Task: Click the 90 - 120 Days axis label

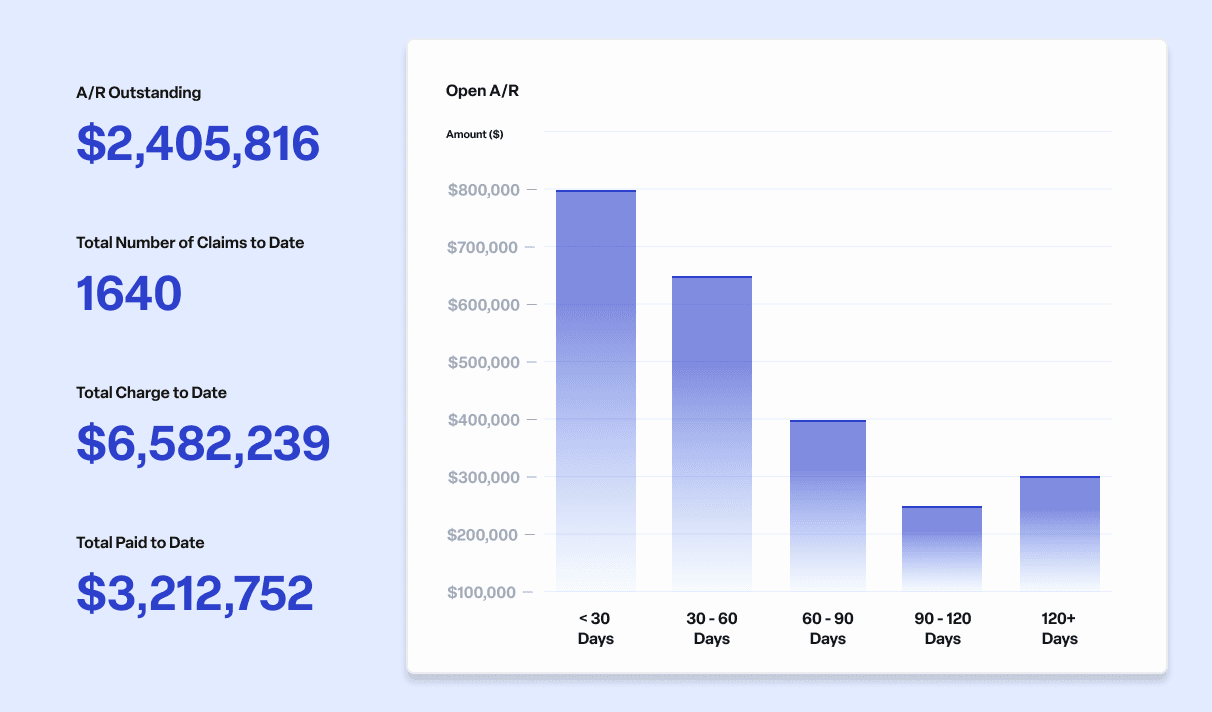Action: 942,629
